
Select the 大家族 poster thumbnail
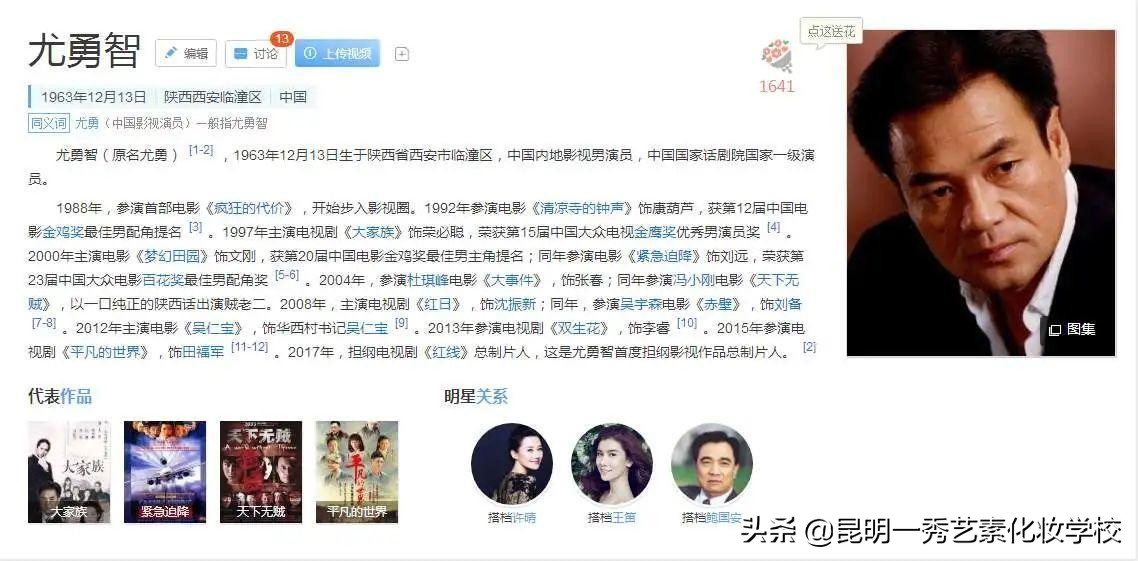point(69,472)
